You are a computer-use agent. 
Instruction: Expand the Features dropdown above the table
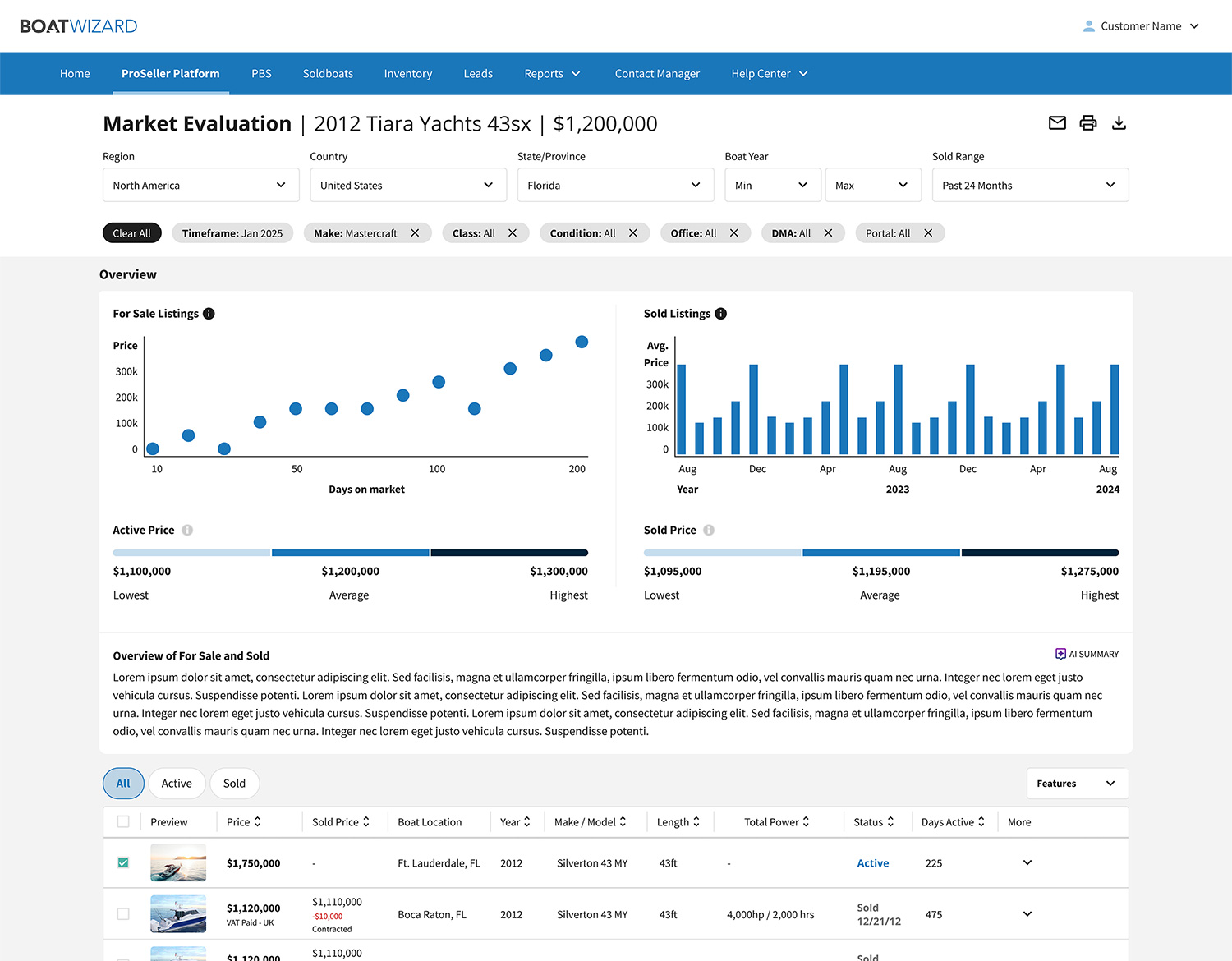click(x=1076, y=783)
